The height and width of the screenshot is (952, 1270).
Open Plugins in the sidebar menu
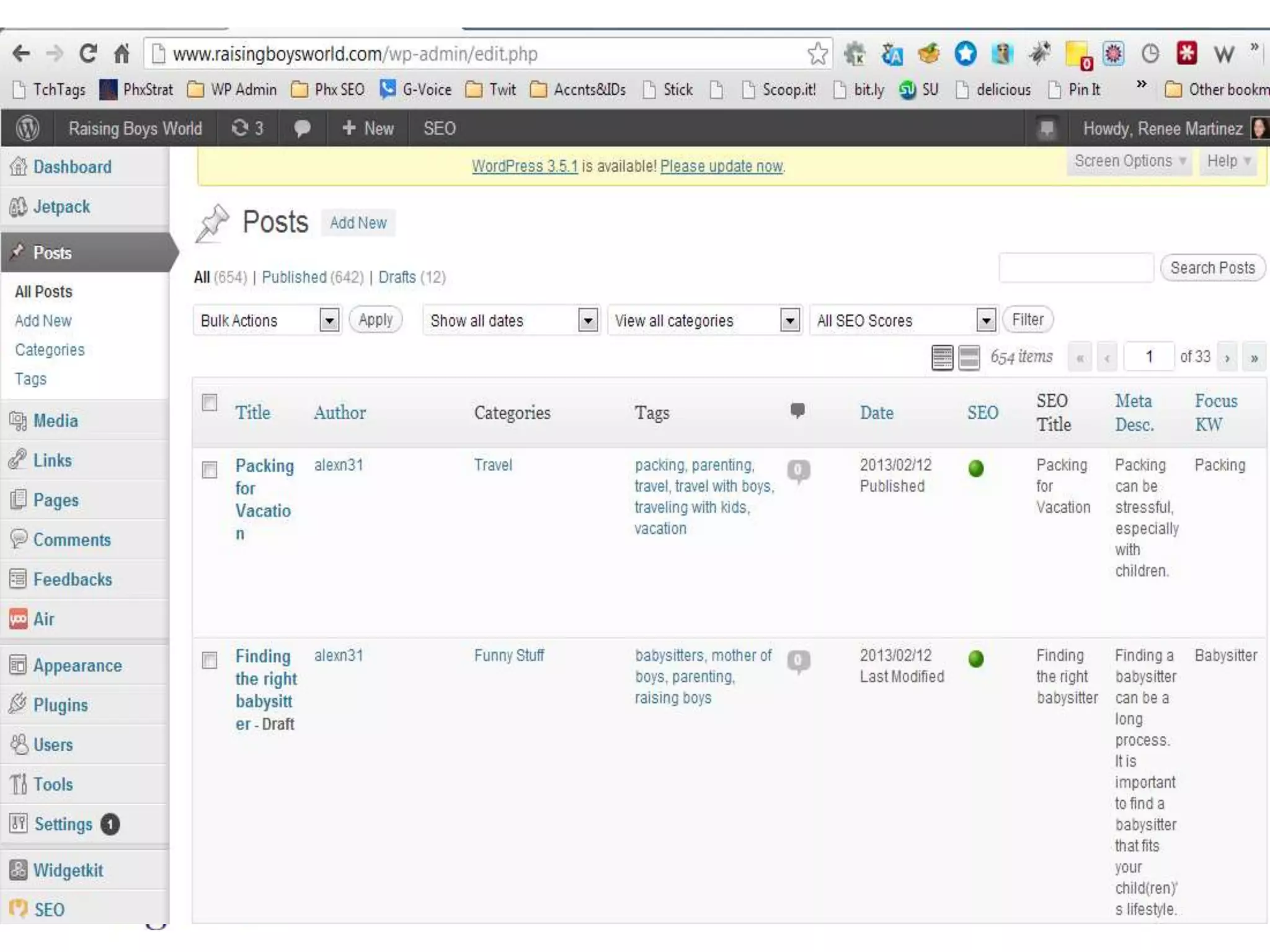tap(60, 705)
